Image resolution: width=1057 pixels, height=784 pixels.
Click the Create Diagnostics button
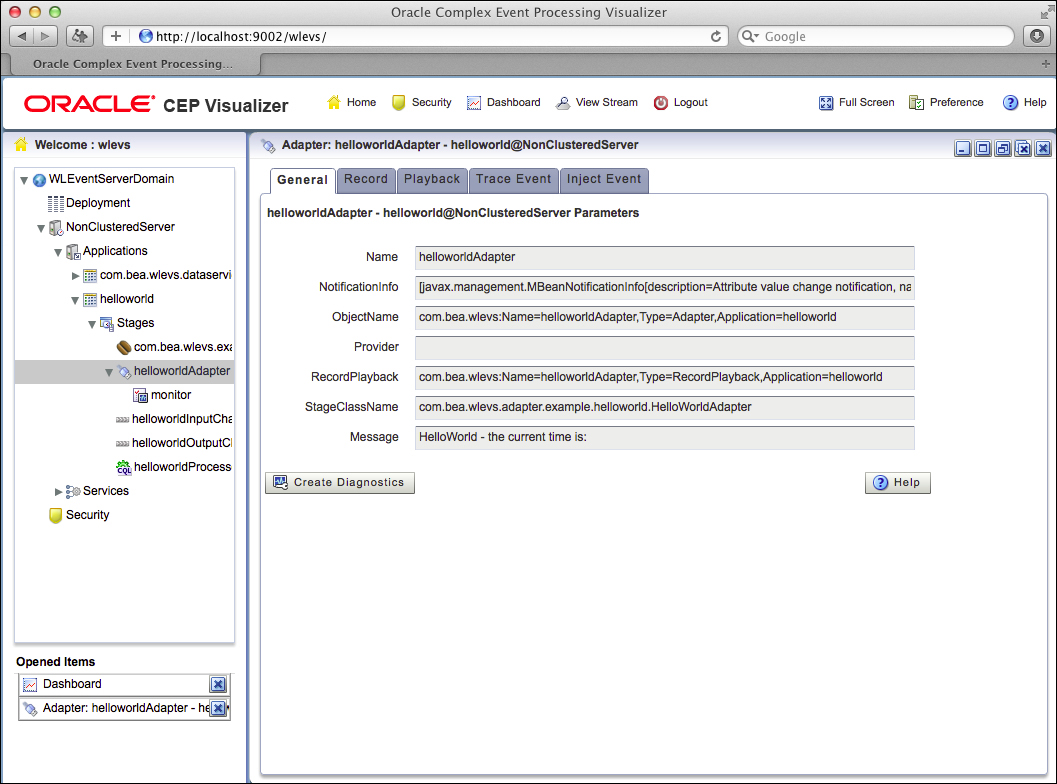point(339,483)
